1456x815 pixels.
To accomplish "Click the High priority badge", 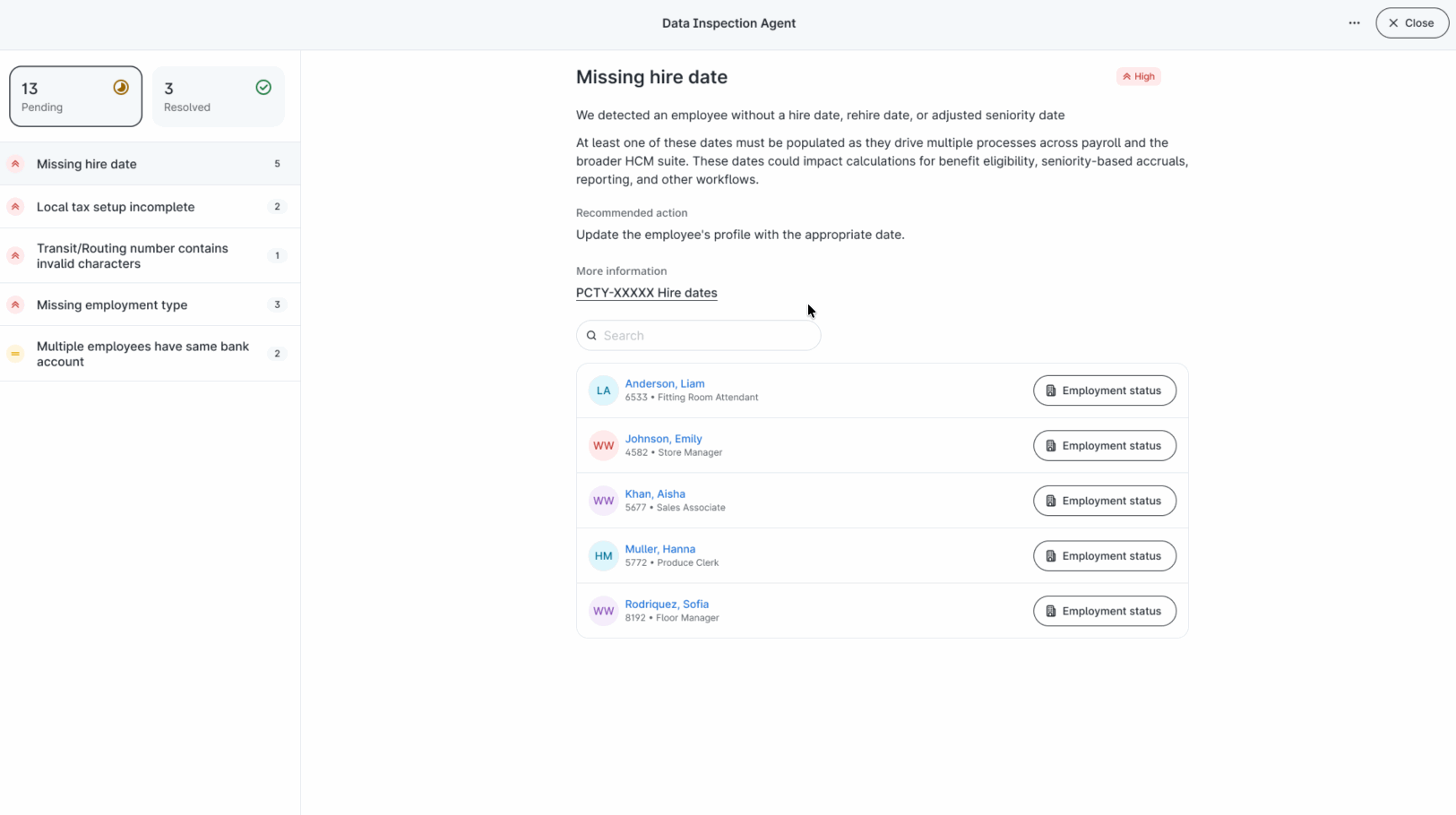I will (1139, 76).
